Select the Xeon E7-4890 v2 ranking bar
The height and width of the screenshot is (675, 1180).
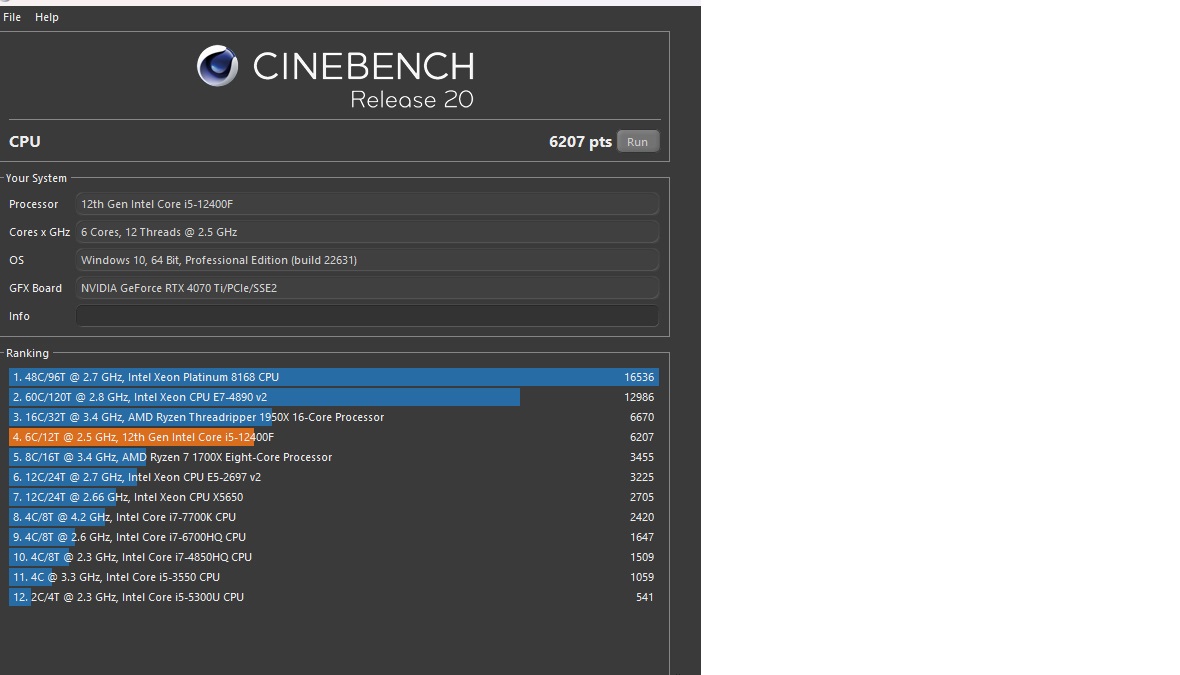point(265,397)
